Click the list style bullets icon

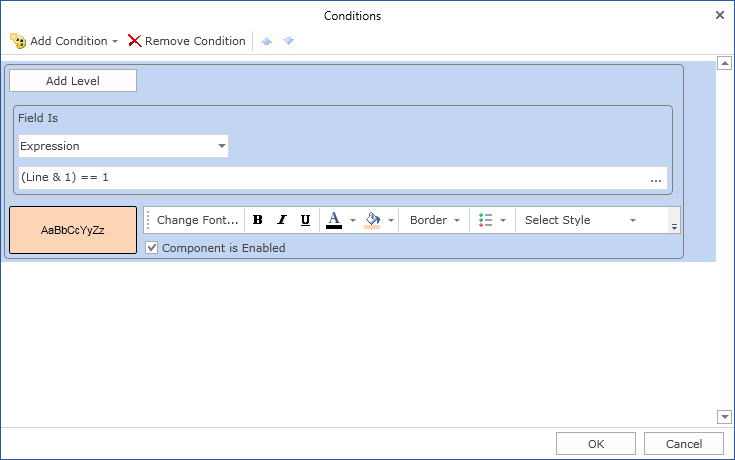point(486,220)
